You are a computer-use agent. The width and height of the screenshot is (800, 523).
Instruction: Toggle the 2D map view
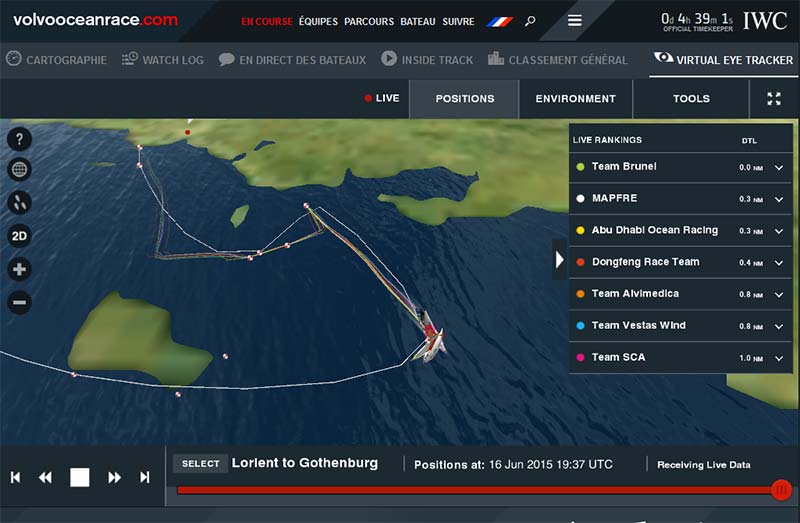click(x=19, y=236)
